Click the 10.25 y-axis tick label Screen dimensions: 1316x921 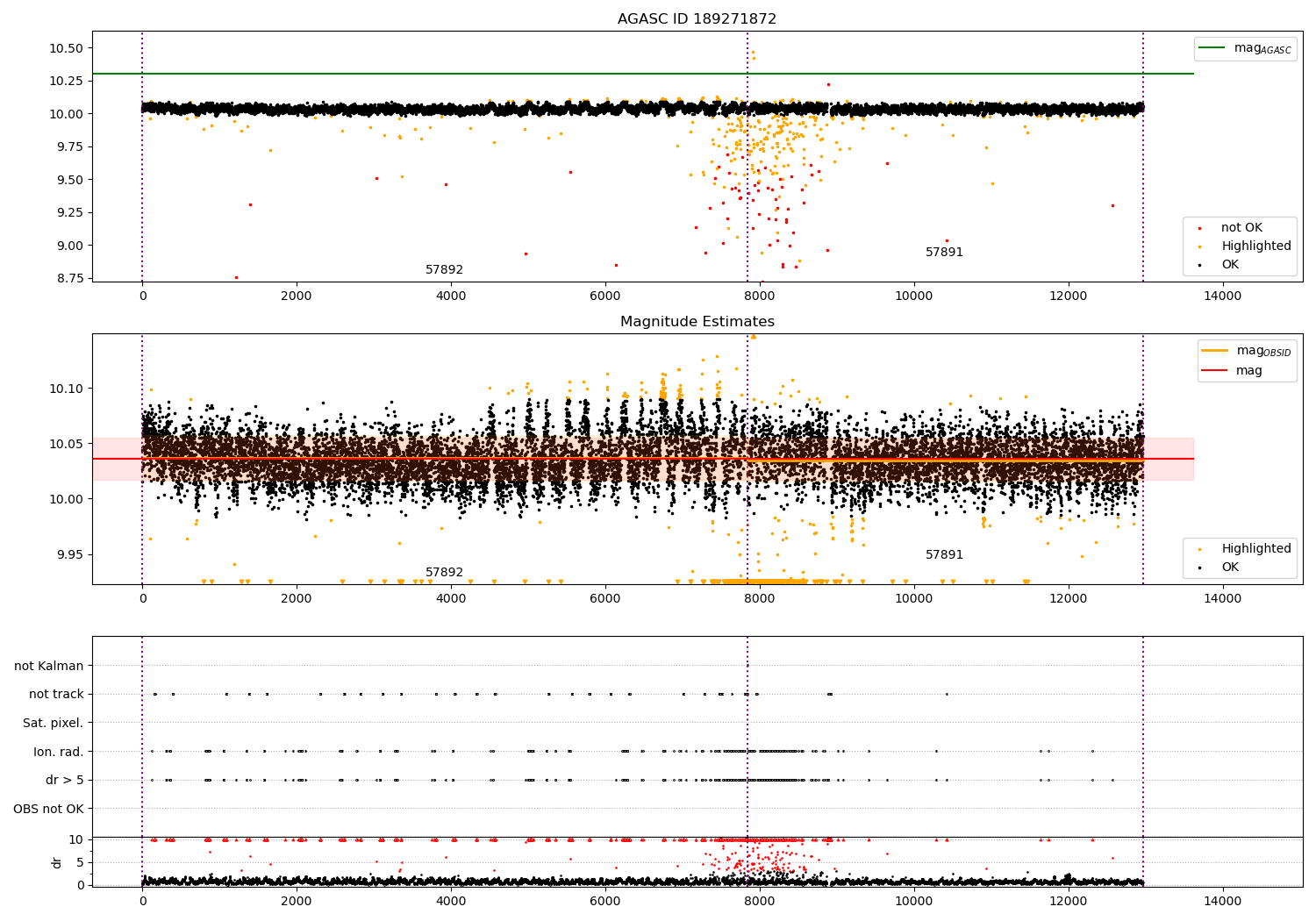coord(66,81)
